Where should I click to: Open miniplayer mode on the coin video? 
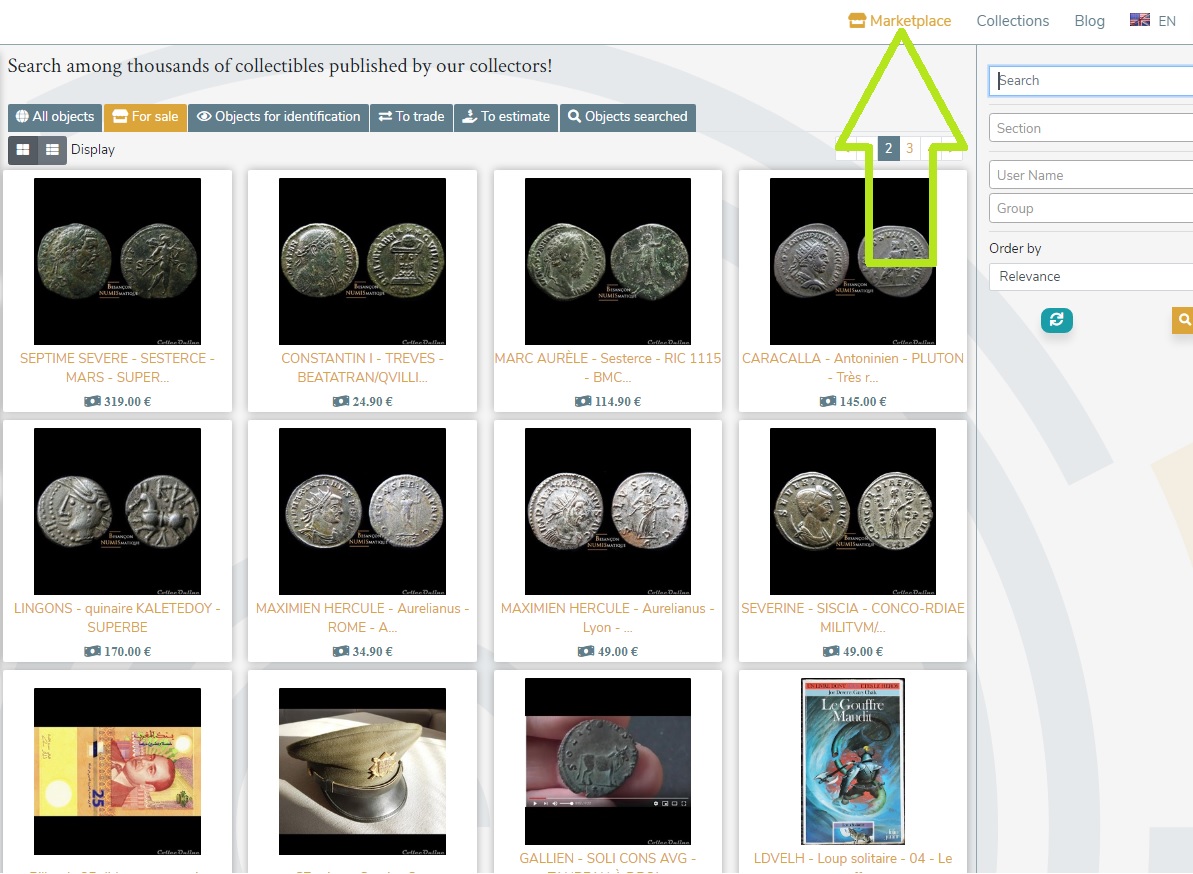click(x=665, y=802)
